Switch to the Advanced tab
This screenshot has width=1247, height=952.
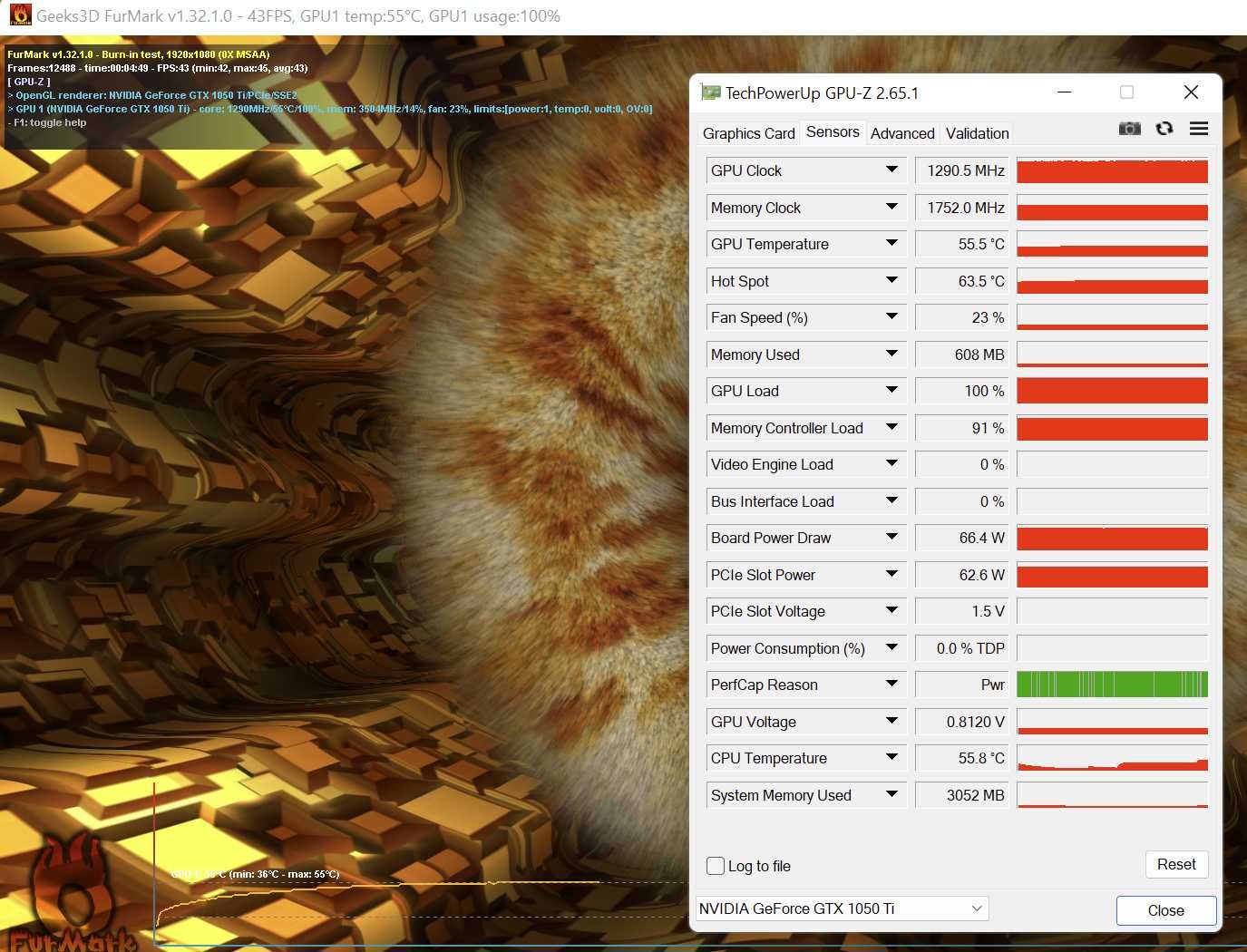click(902, 133)
